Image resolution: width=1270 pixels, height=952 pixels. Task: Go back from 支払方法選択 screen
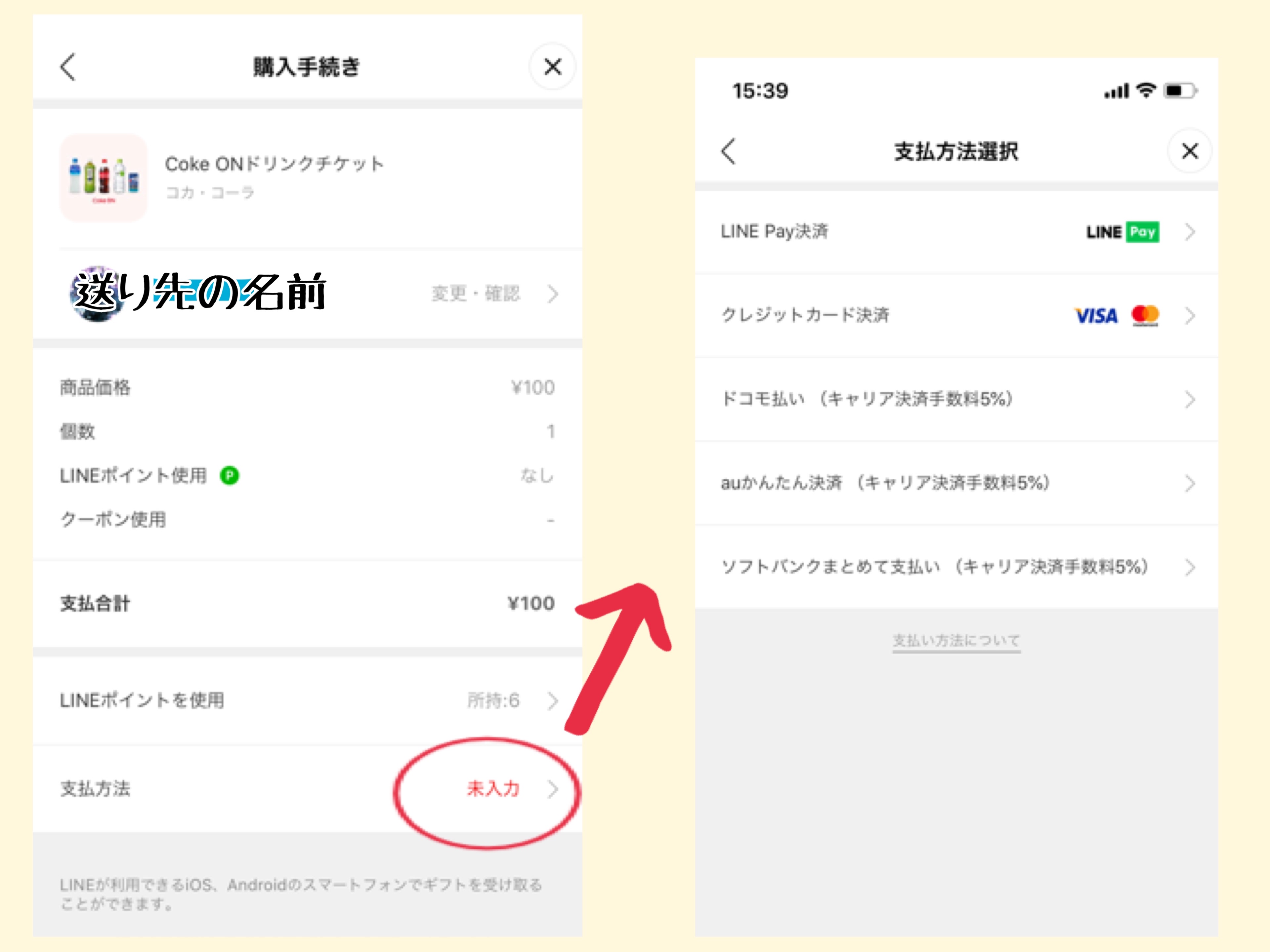(x=728, y=151)
